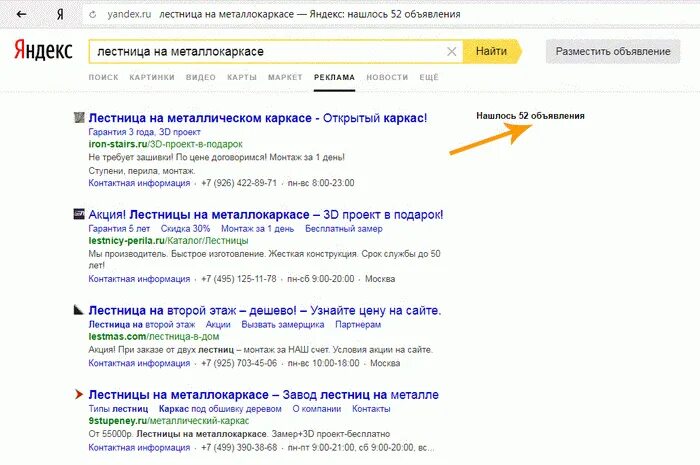The image size is (700, 465).
Task: Open the О компании sitelink
Action: coord(317,409)
